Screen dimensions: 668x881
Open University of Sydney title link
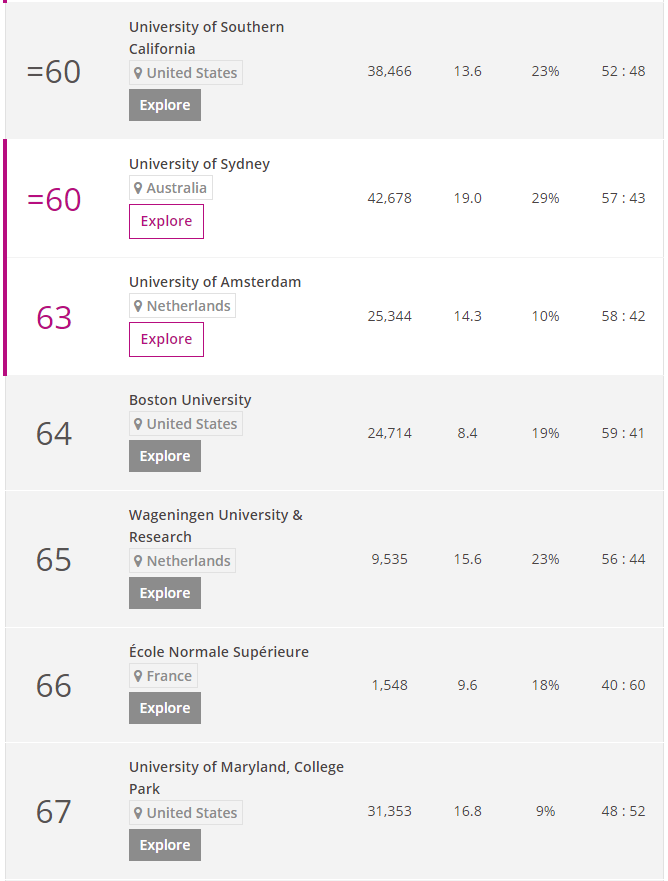click(199, 164)
